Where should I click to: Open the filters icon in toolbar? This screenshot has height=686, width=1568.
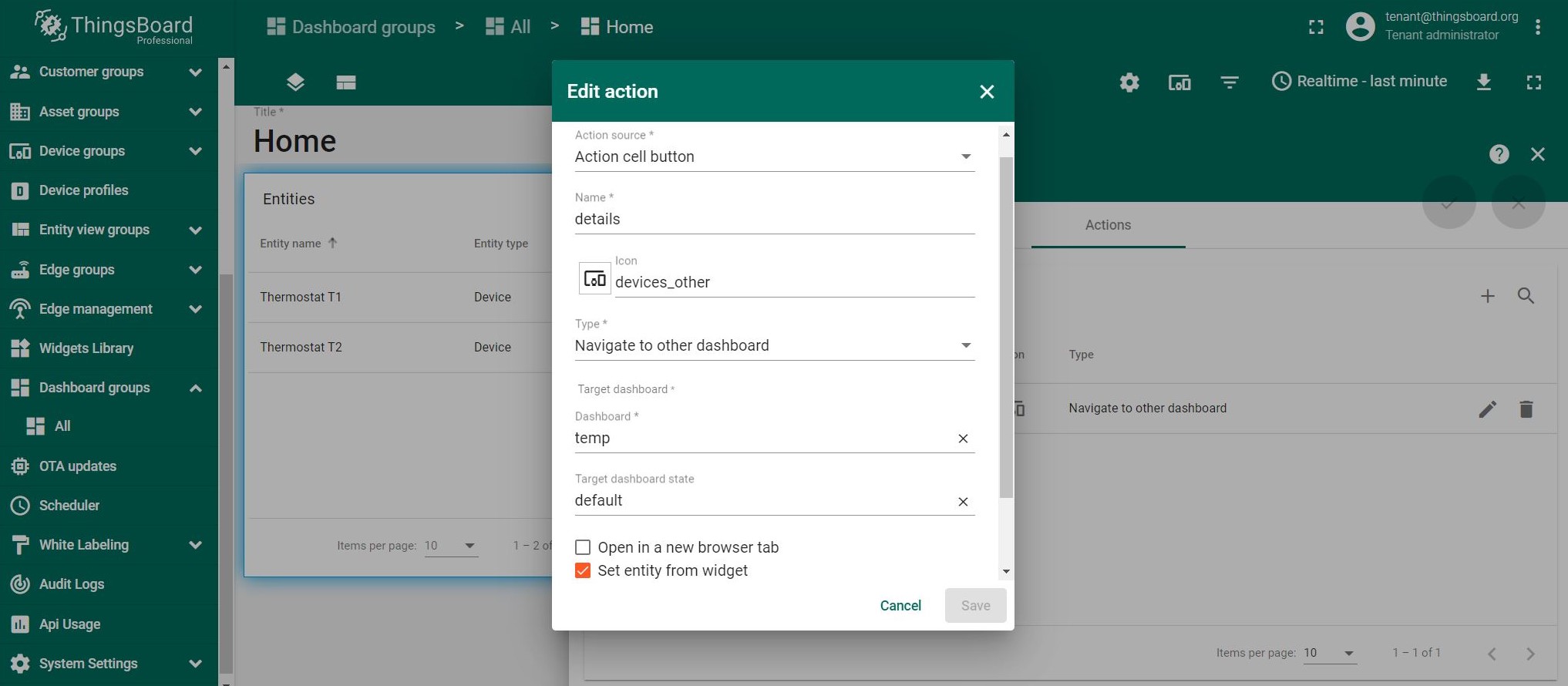(x=1230, y=82)
